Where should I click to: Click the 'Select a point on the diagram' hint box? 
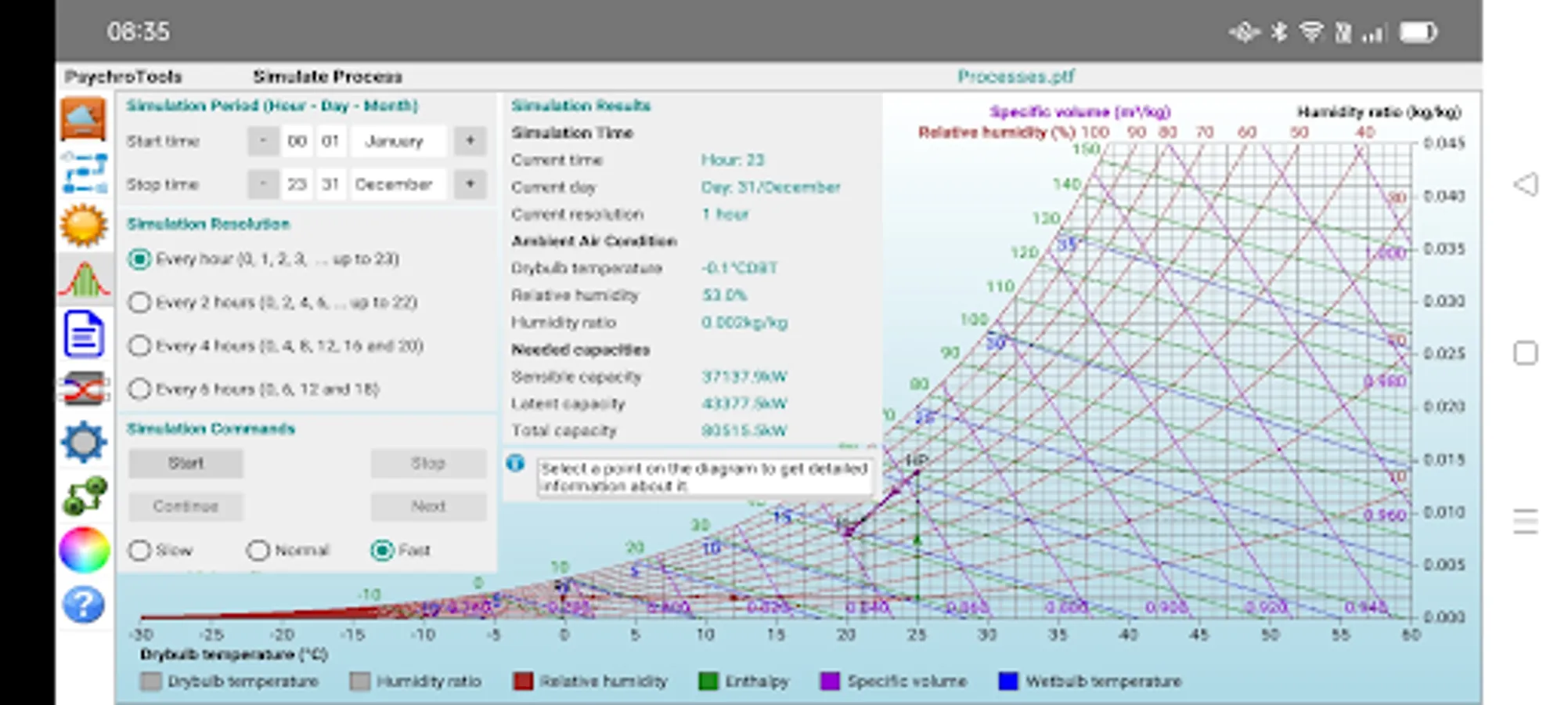click(705, 476)
